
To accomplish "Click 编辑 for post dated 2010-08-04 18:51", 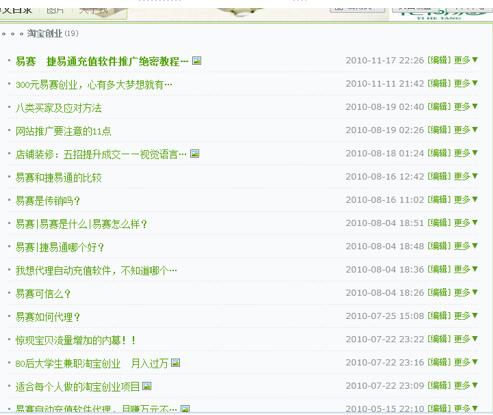I will point(439,223).
